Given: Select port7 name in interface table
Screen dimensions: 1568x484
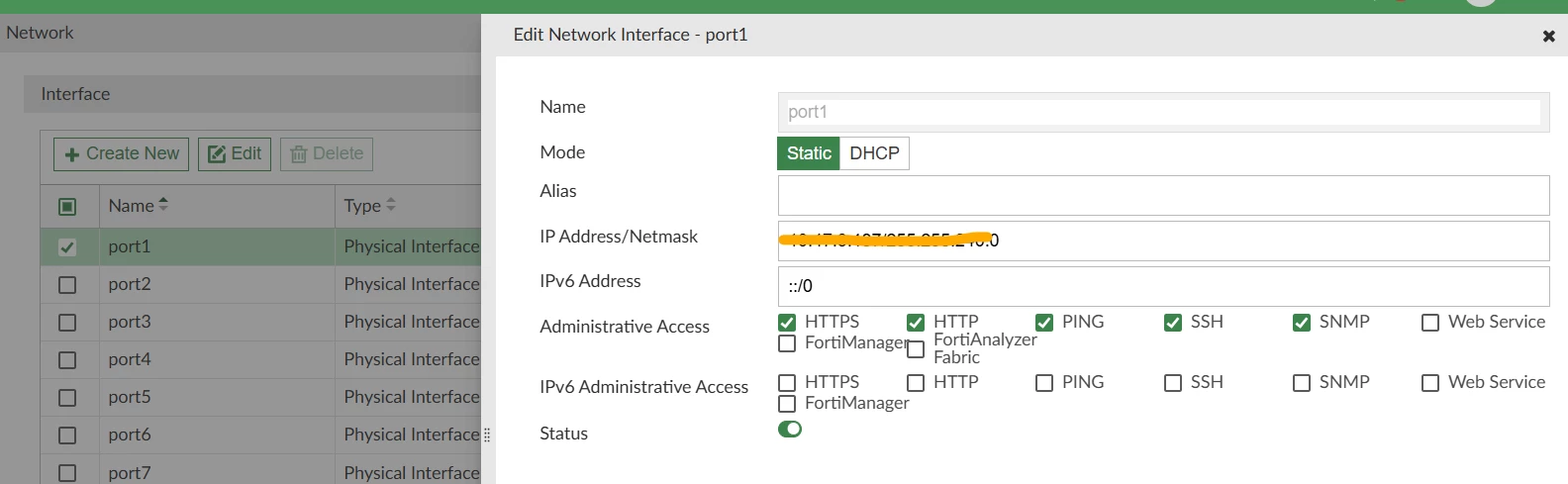Looking at the screenshot, I should pos(130,472).
